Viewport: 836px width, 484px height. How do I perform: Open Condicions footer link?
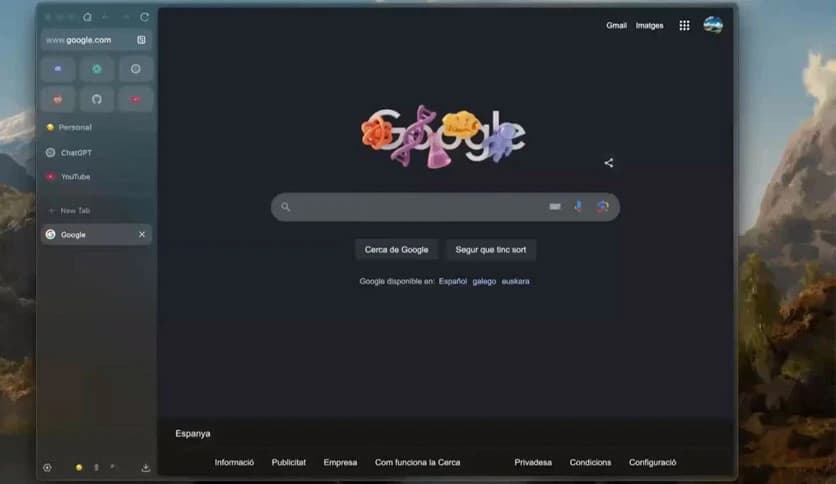coord(590,462)
